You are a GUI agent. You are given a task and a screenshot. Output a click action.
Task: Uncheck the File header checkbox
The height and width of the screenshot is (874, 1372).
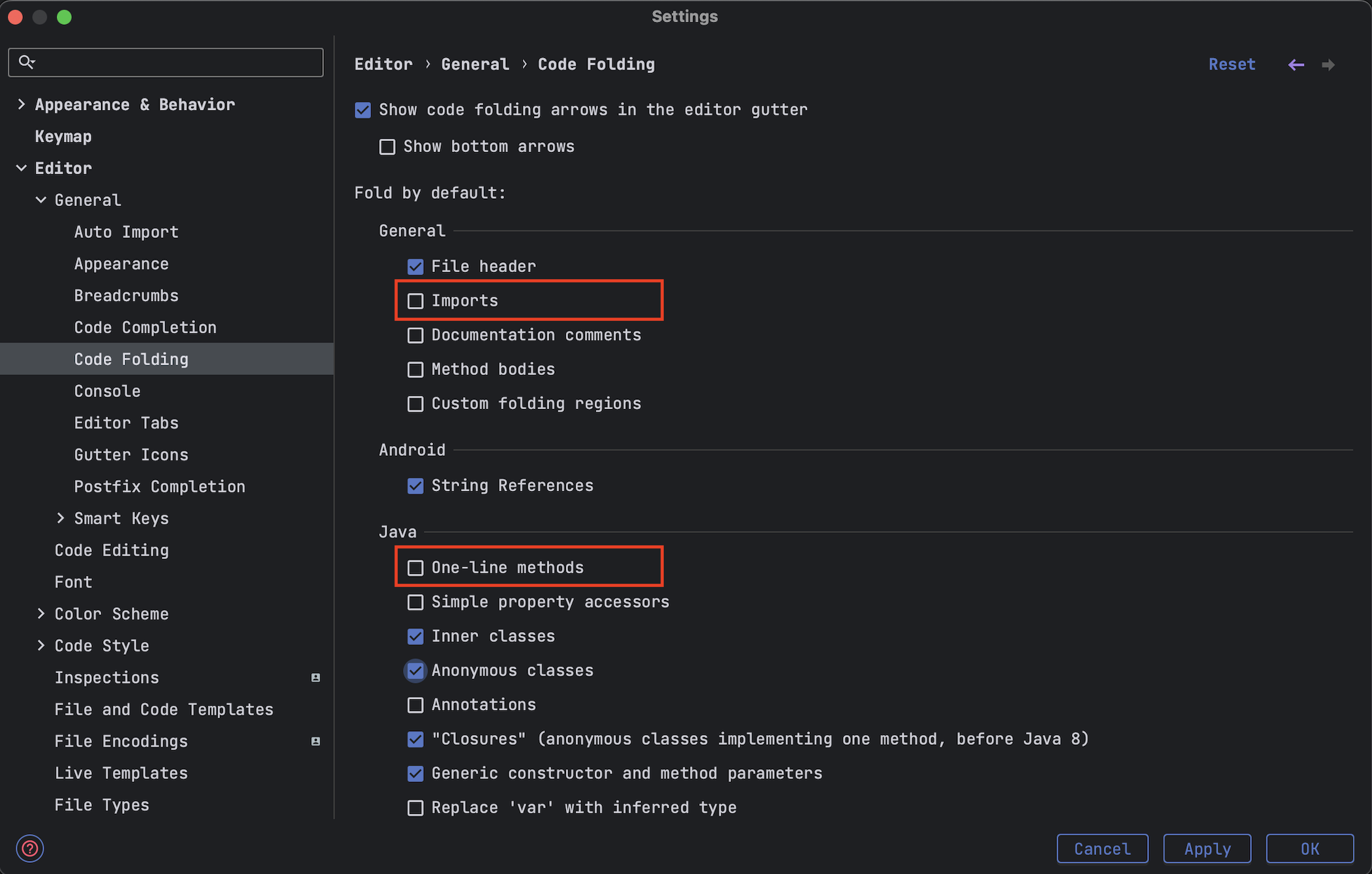[415, 266]
